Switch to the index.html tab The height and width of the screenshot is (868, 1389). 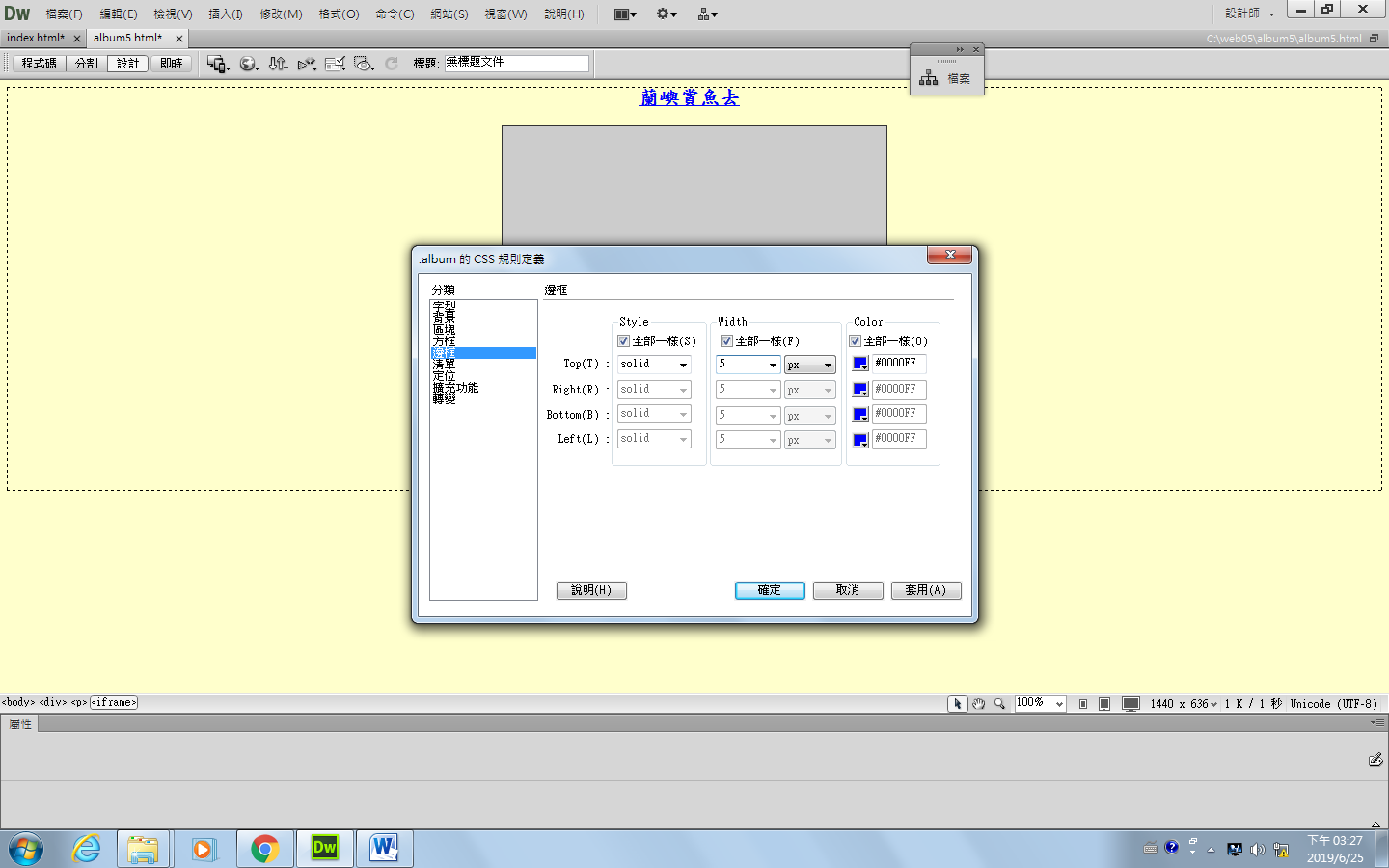pos(36,38)
